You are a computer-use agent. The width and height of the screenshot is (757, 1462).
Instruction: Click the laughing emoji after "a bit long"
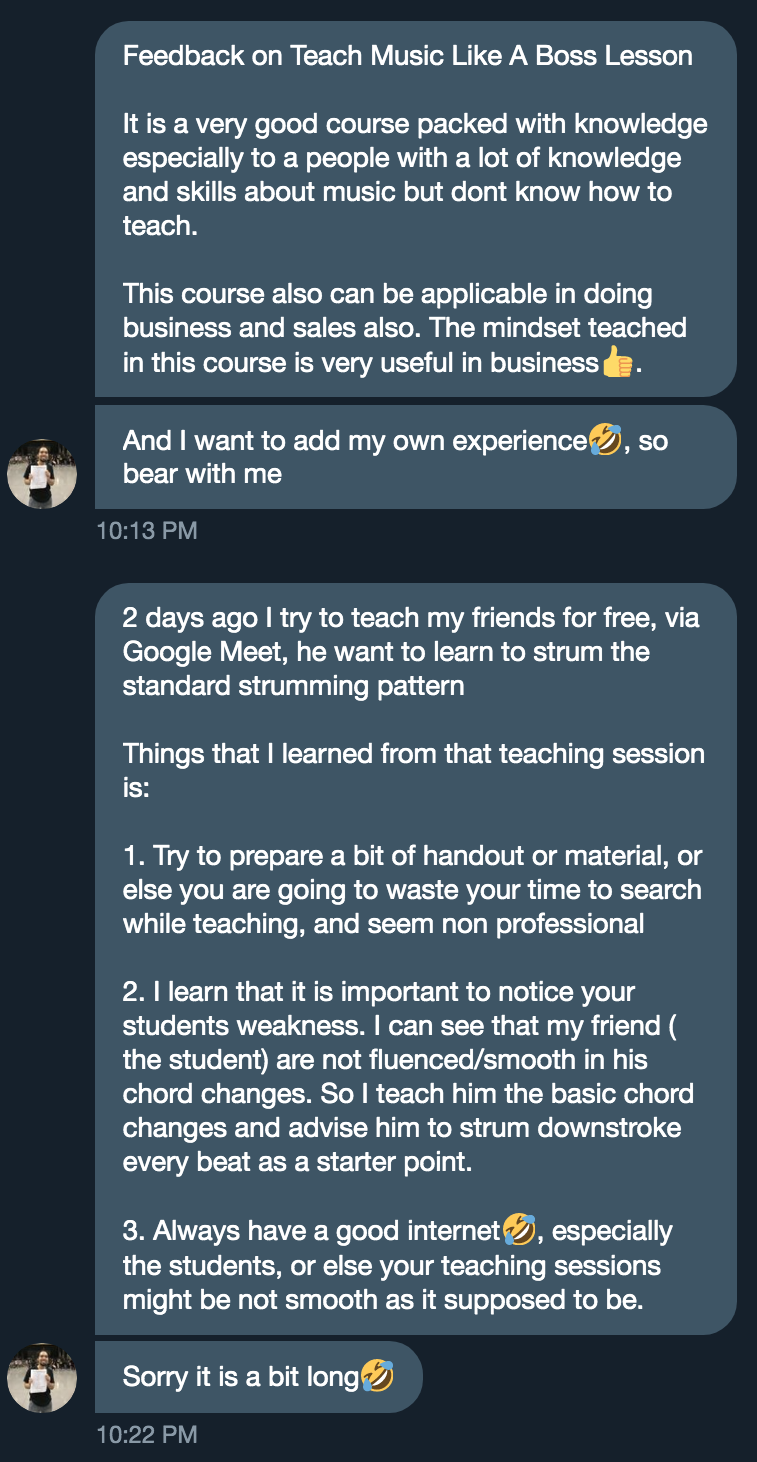[x=377, y=1377]
